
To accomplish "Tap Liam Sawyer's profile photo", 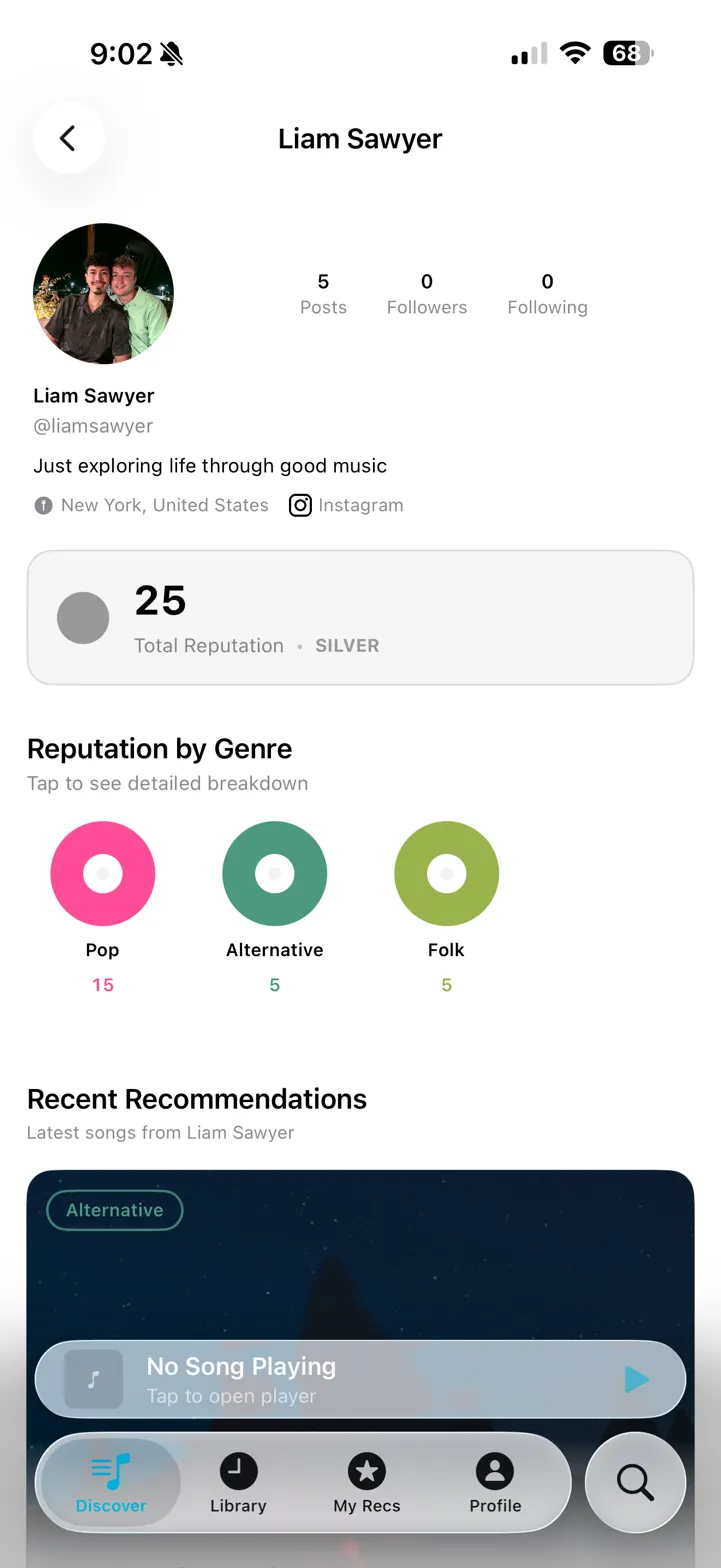I will [103, 293].
